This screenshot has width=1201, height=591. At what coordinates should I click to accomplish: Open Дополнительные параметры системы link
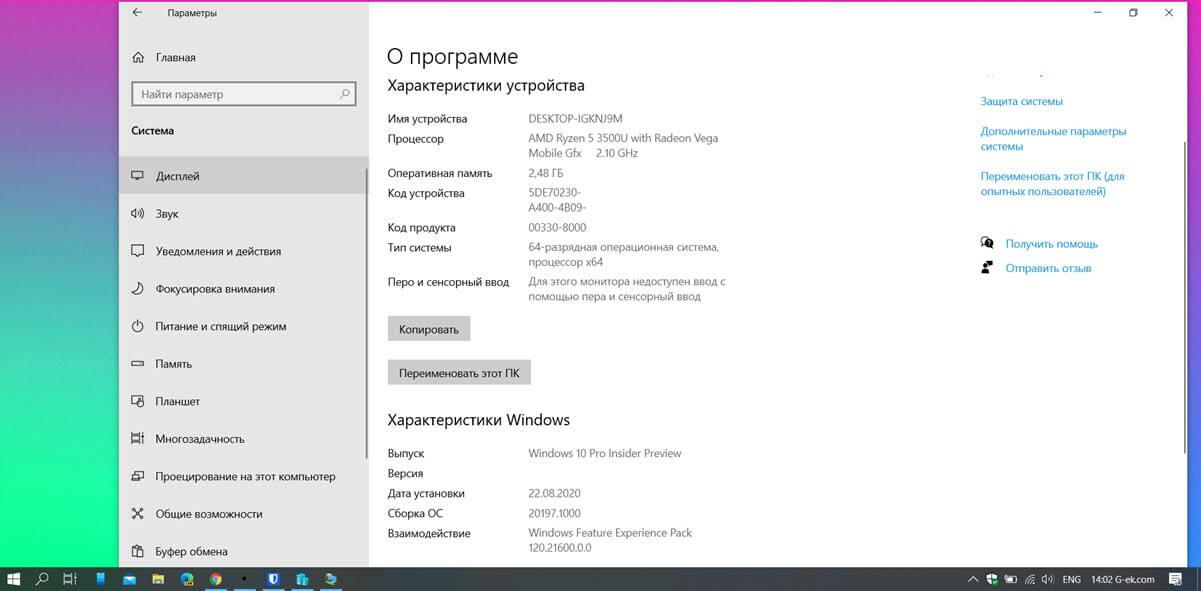coord(1053,139)
